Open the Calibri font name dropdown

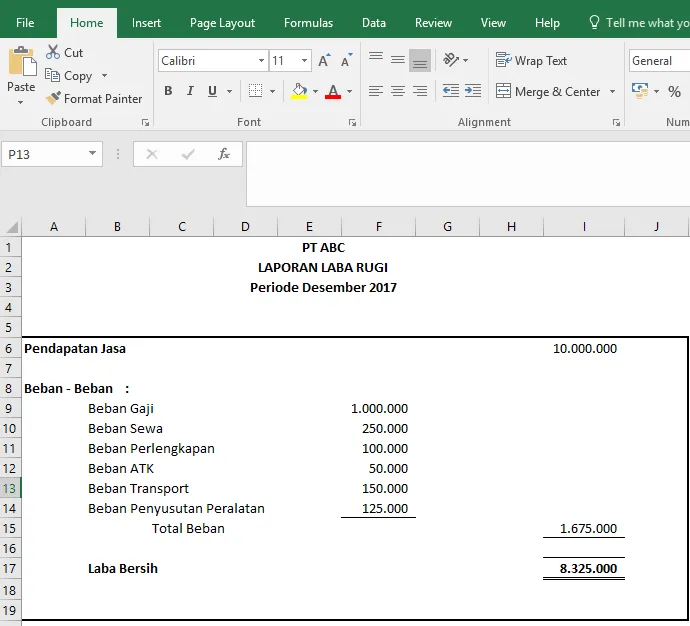(x=261, y=60)
